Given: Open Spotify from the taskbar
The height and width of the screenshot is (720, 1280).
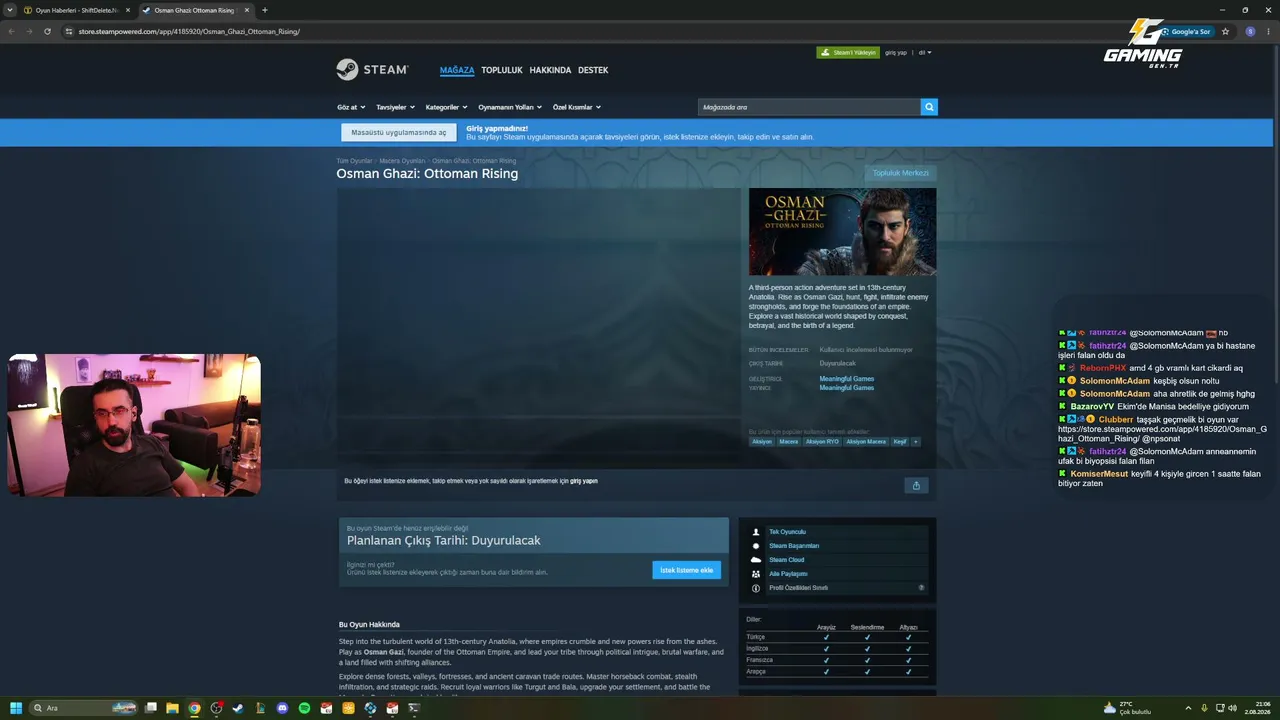Looking at the screenshot, I should click(304, 708).
